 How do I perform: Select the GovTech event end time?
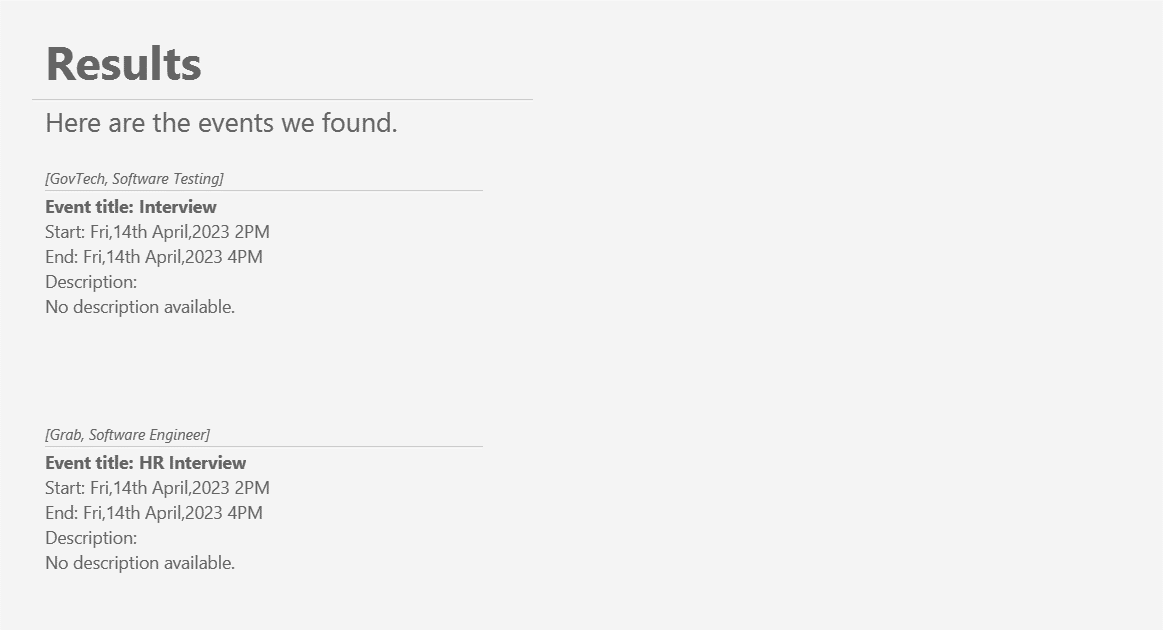pos(154,257)
